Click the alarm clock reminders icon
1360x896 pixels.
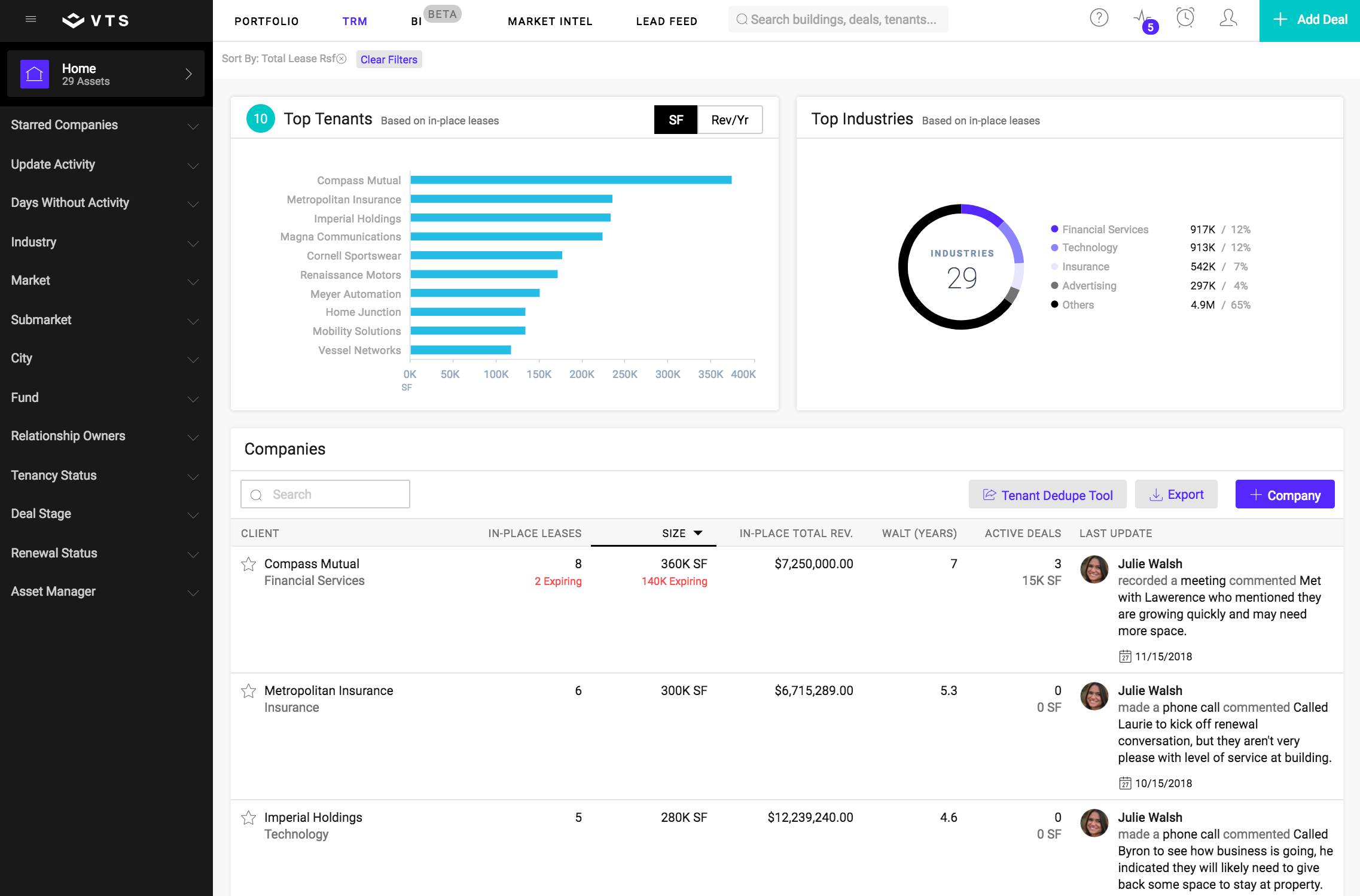click(1185, 18)
